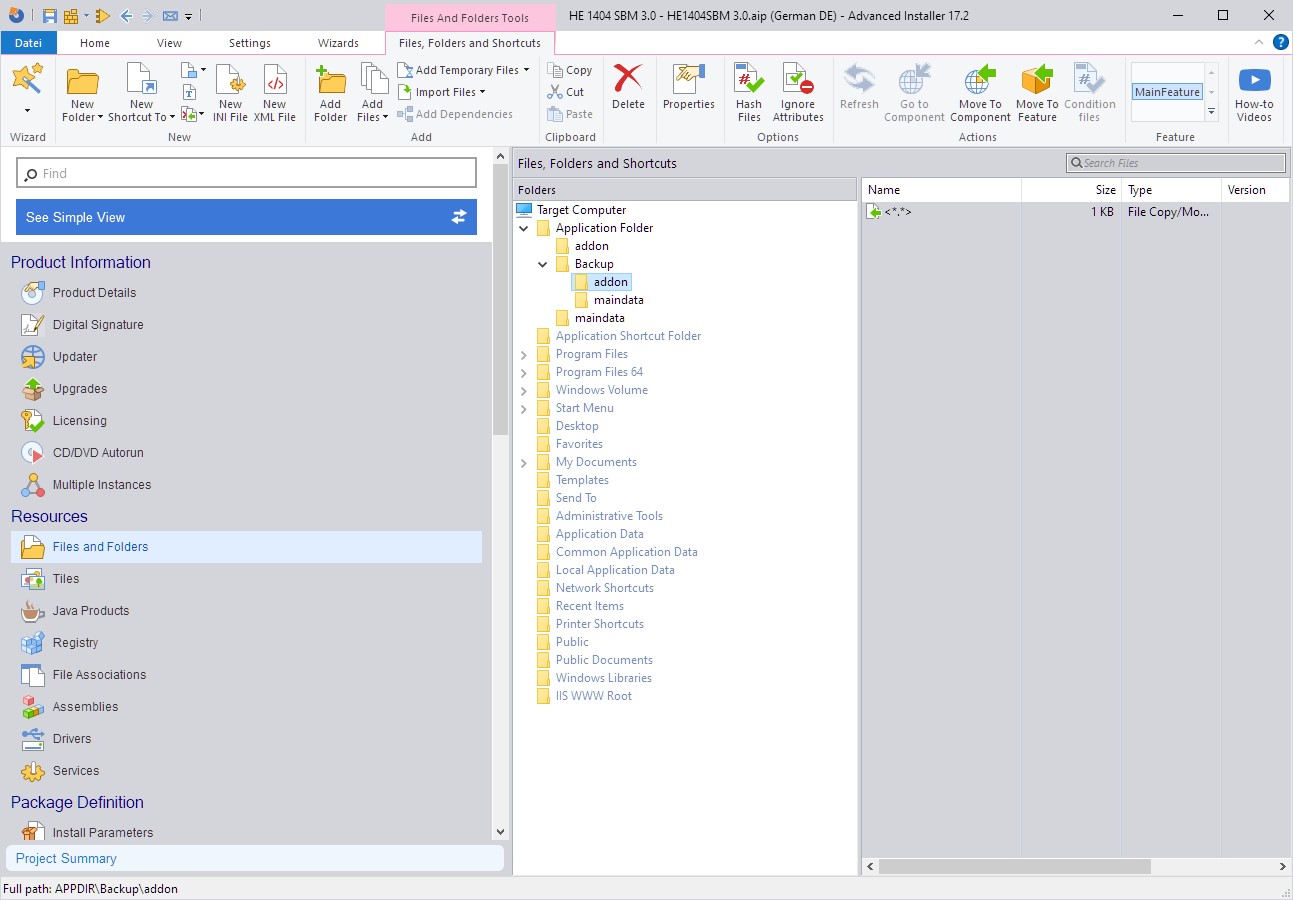Open Add Temporary Files dropdown
The width and height of the screenshot is (1293, 900).
click(x=463, y=70)
